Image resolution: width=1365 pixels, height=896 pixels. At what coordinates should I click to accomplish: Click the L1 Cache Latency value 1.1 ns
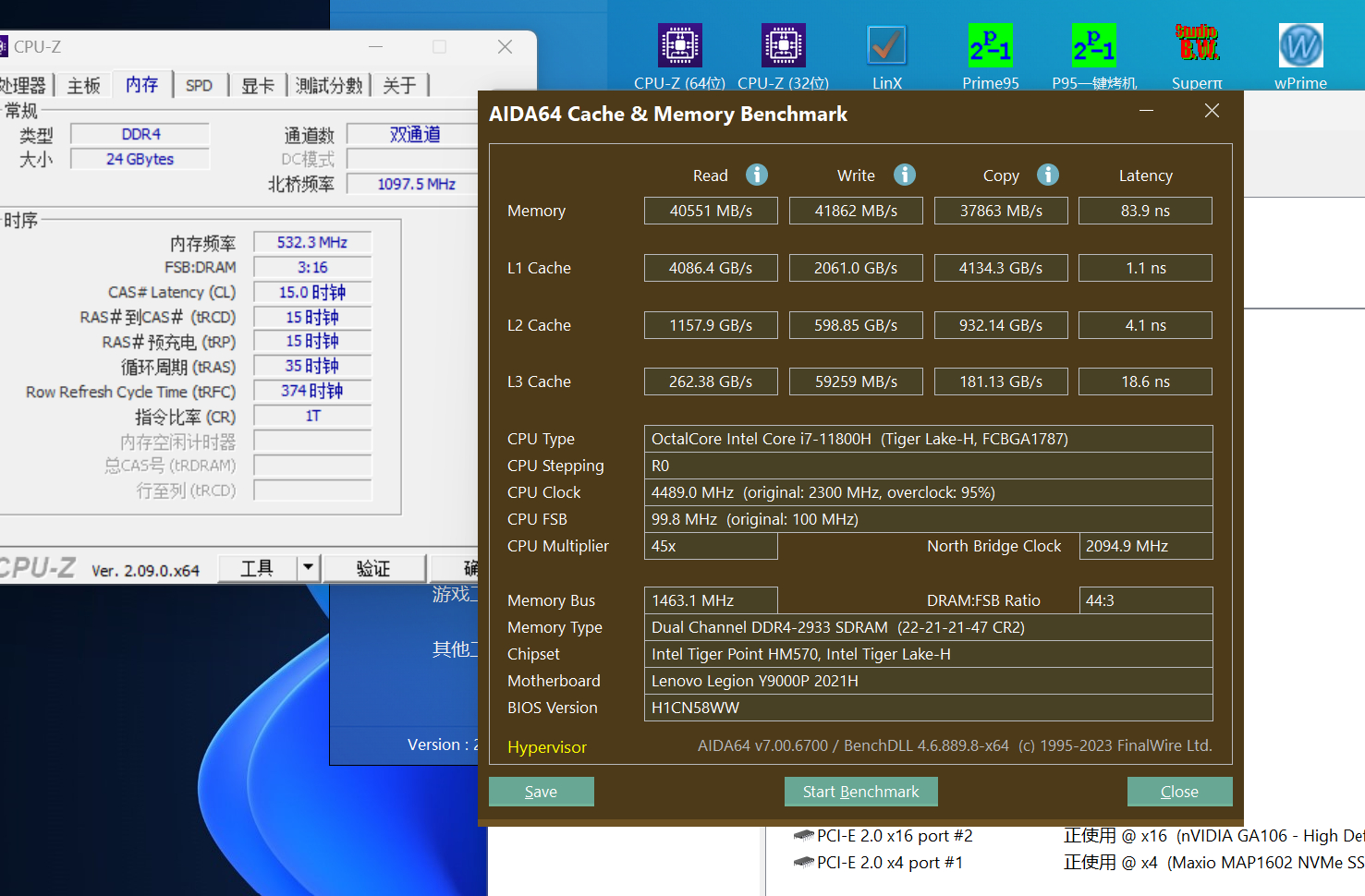pos(1145,268)
